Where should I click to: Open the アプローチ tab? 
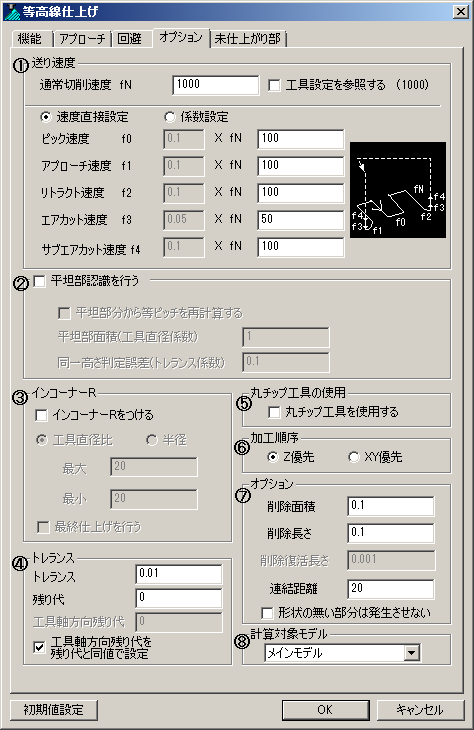pos(82,39)
